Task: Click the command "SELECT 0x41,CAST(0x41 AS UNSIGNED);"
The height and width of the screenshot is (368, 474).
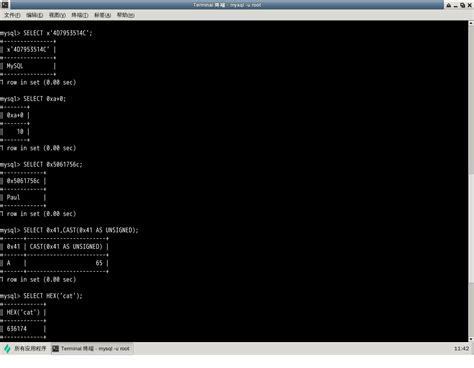Action: point(81,230)
